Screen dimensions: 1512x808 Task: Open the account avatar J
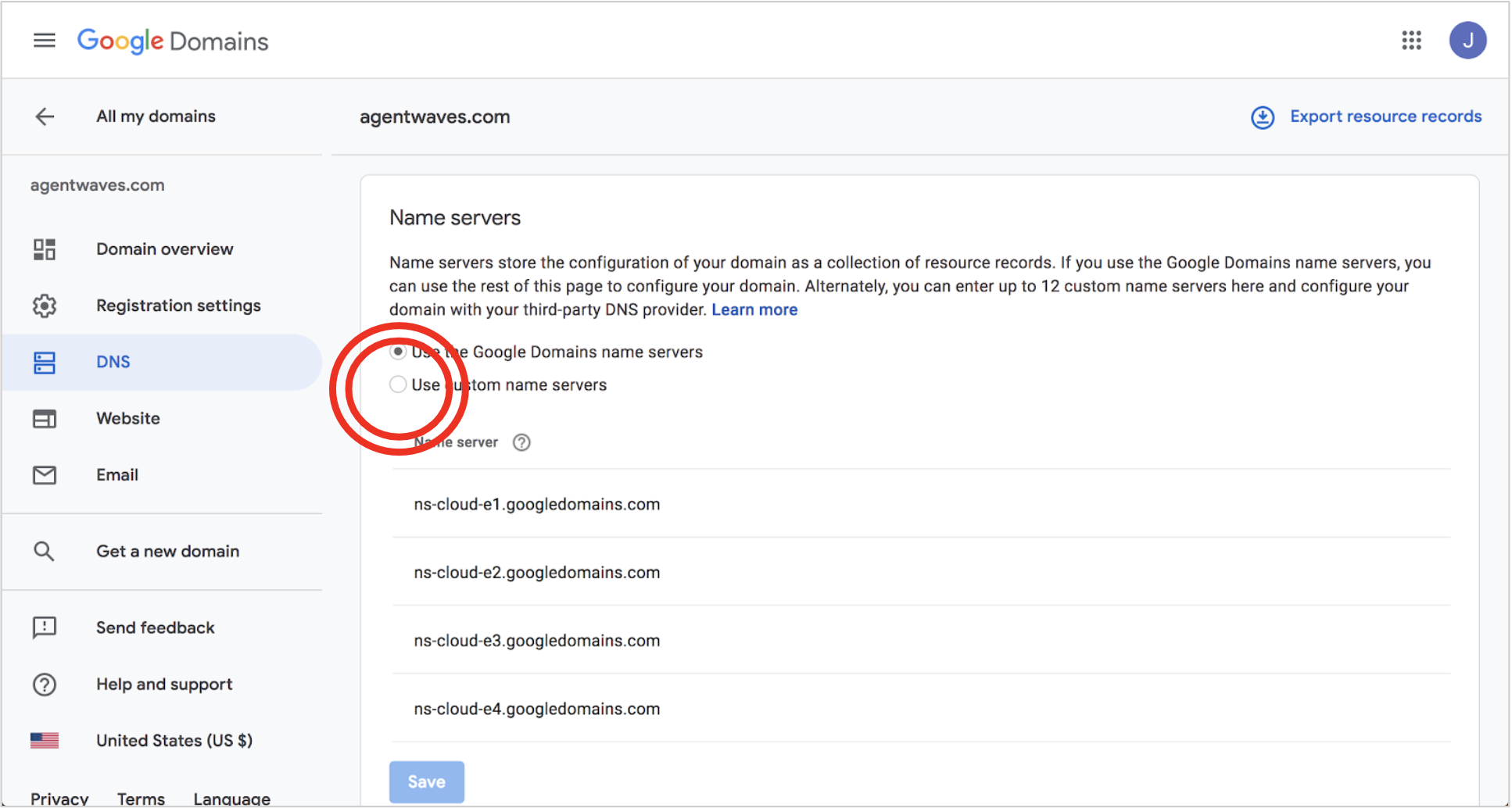(x=1467, y=40)
